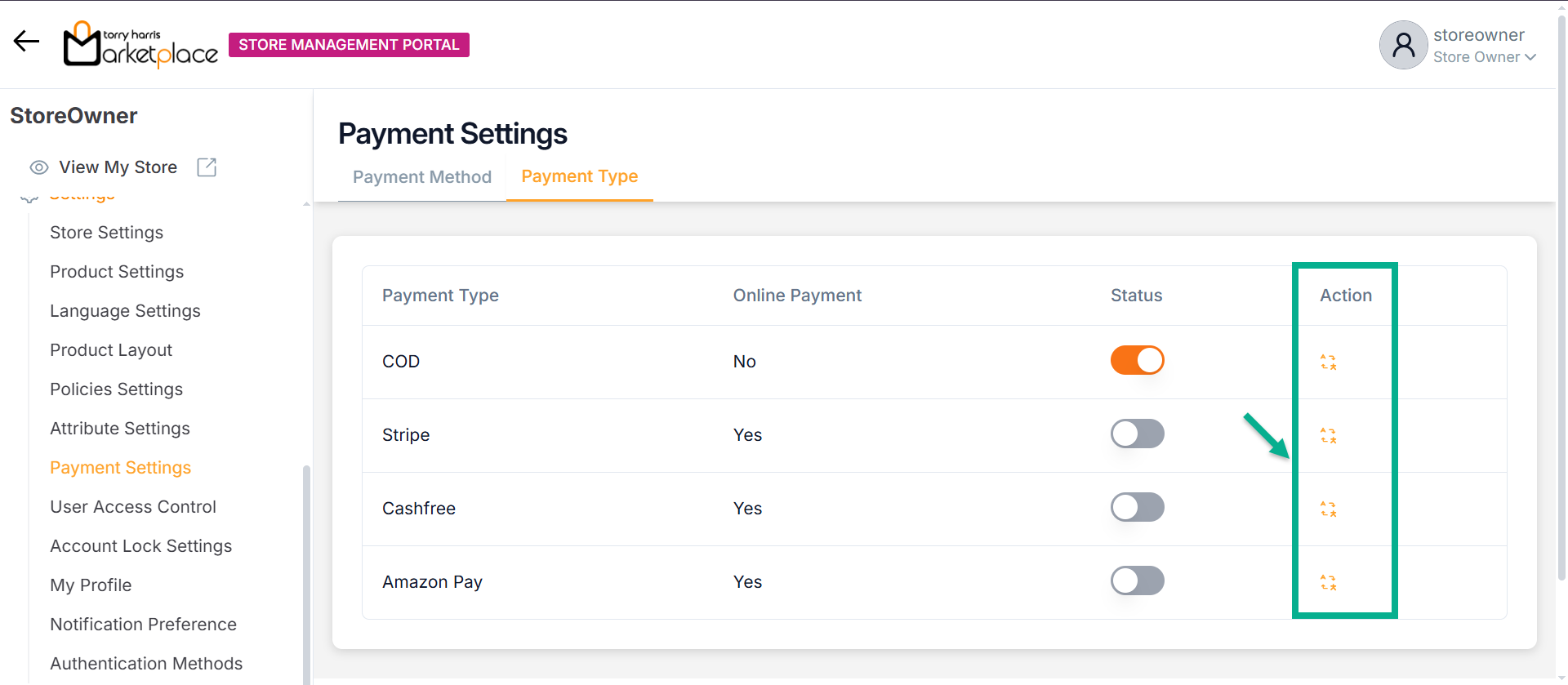Open Authentication Methods settings
Screen dimensions: 1568x685
[x=146, y=664]
